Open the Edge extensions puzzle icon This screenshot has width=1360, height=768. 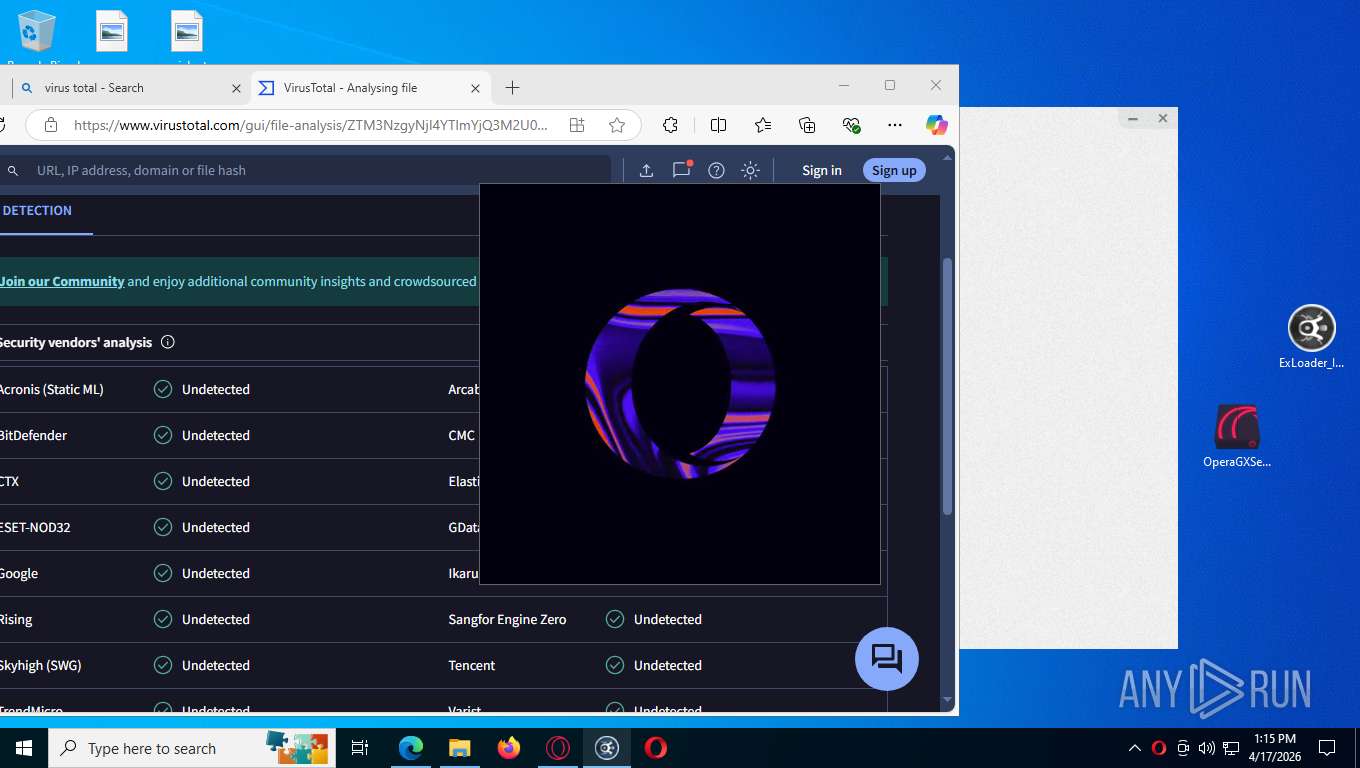click(670, 125)
